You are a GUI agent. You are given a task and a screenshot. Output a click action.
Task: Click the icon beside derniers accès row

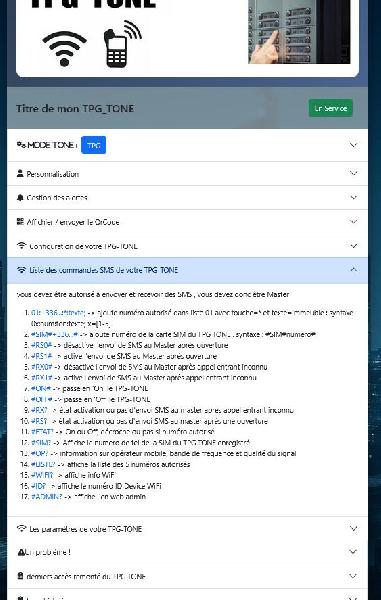coord(20,576)
